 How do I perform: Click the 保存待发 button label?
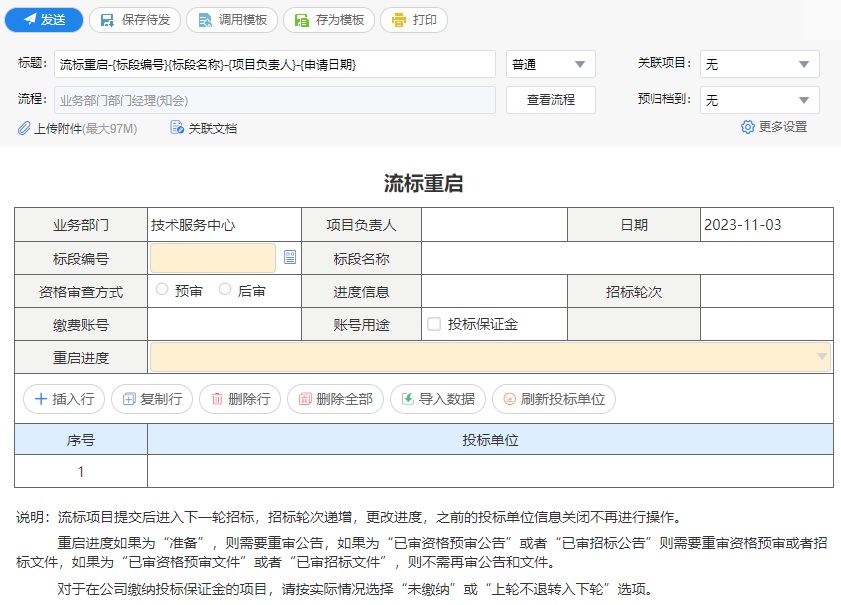146,20
